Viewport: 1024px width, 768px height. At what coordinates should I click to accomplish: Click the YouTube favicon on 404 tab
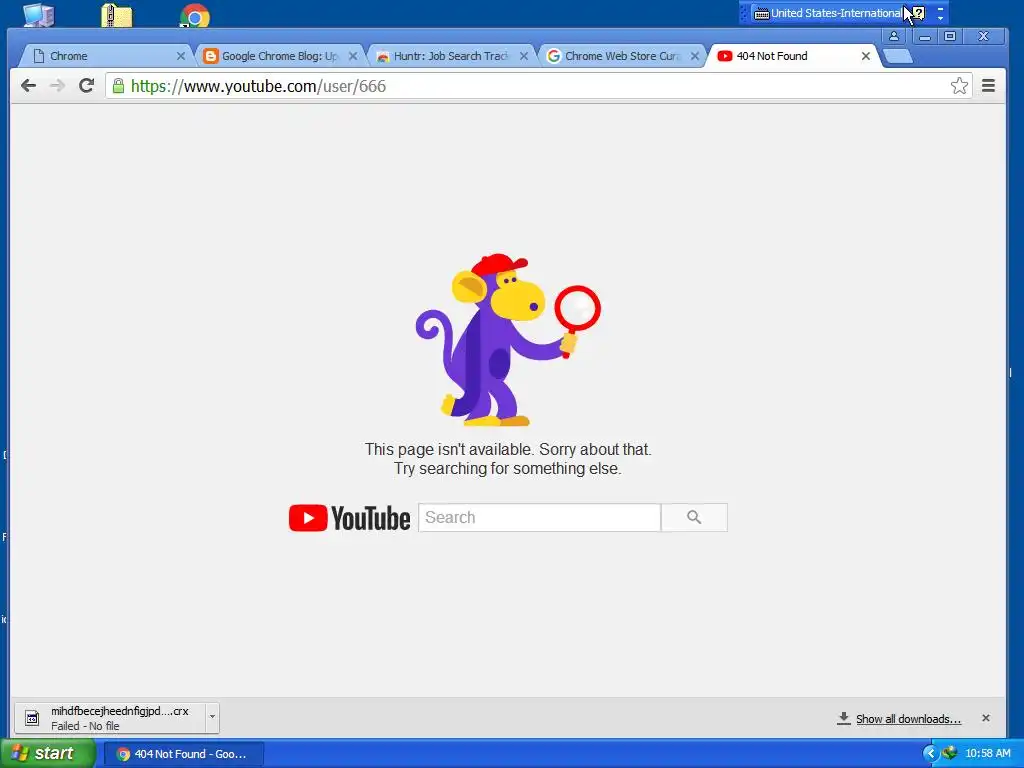[x=724, y=56]
